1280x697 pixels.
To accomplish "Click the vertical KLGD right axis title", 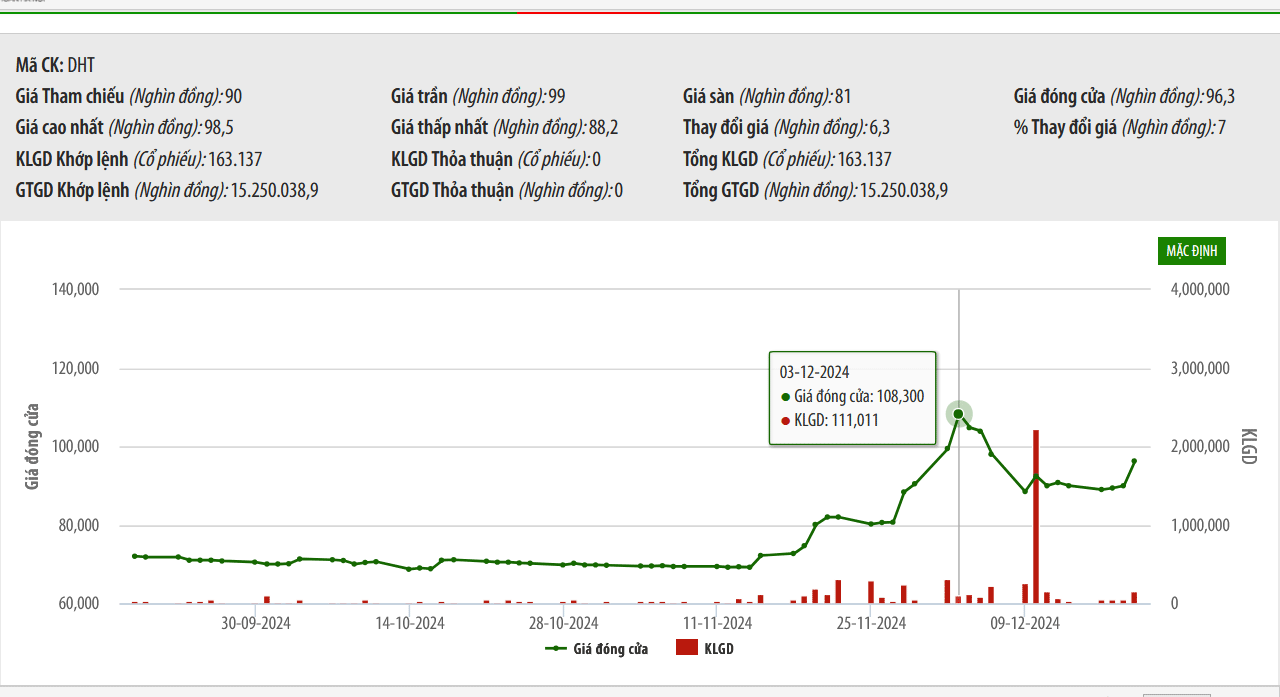I will pyautogui.click(x=1248, y=446).
